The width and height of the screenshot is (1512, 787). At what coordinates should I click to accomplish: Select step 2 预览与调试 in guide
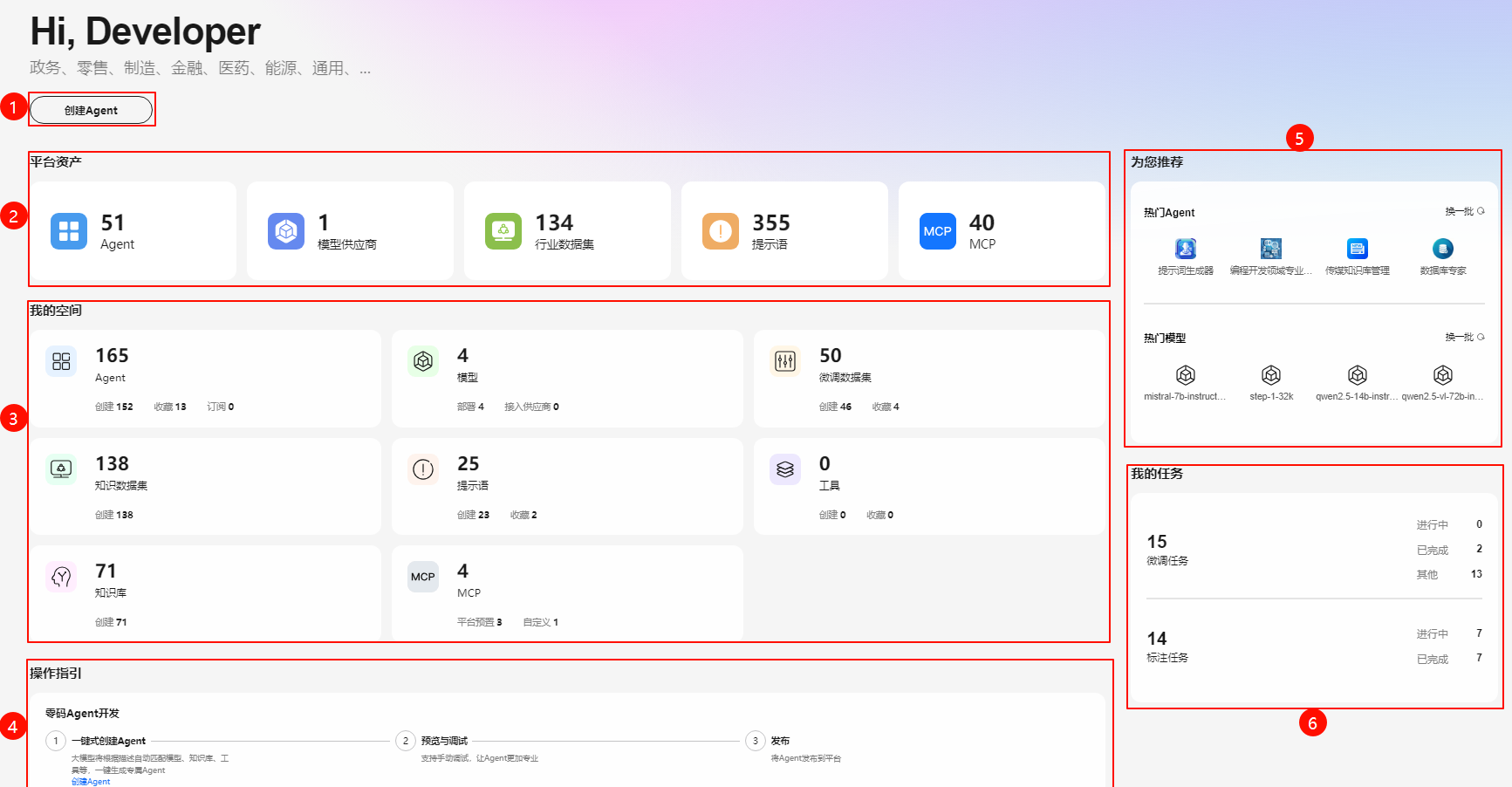[x=444, y=741]
